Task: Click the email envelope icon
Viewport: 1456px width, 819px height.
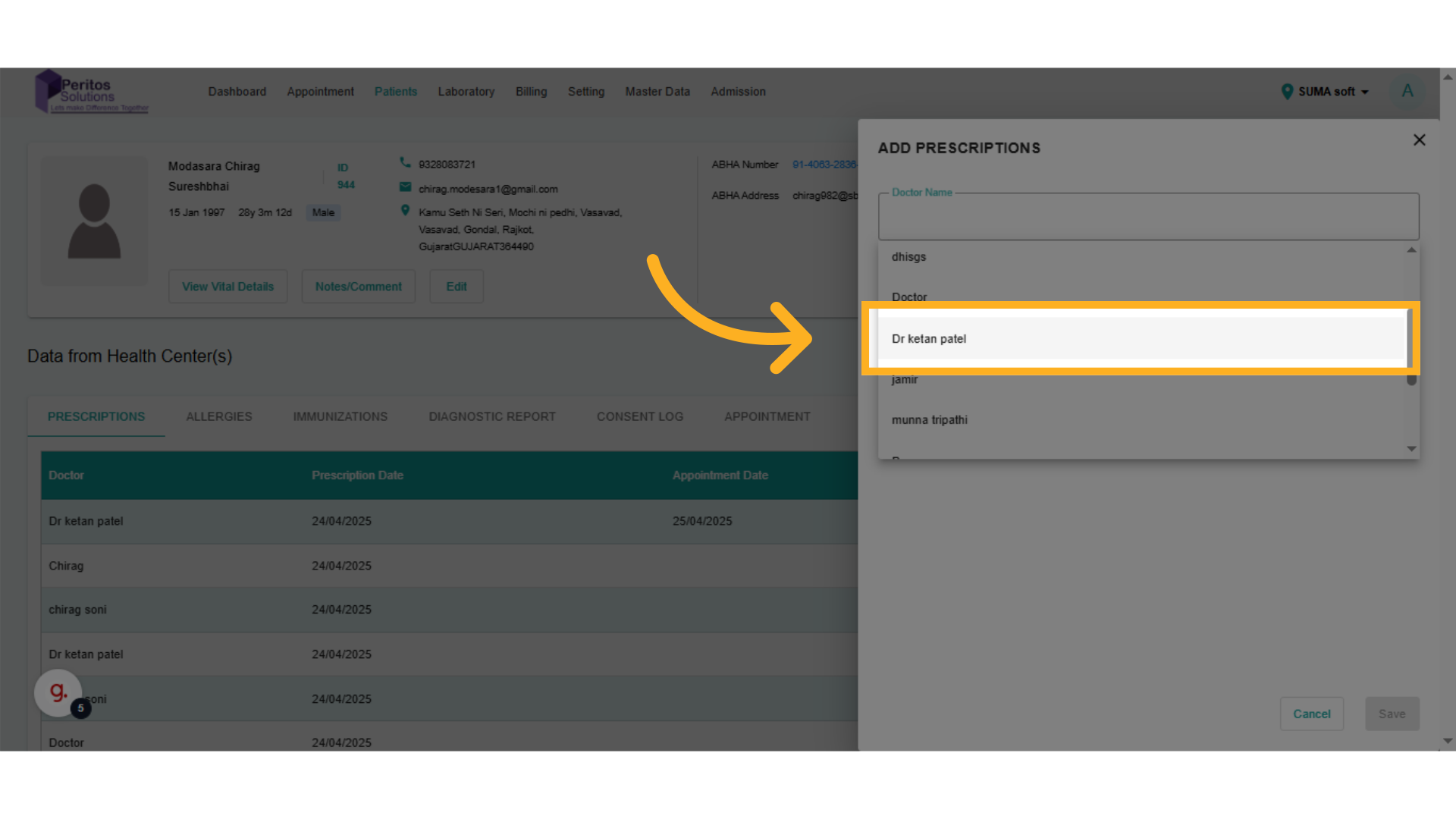Action: (405, 187)
